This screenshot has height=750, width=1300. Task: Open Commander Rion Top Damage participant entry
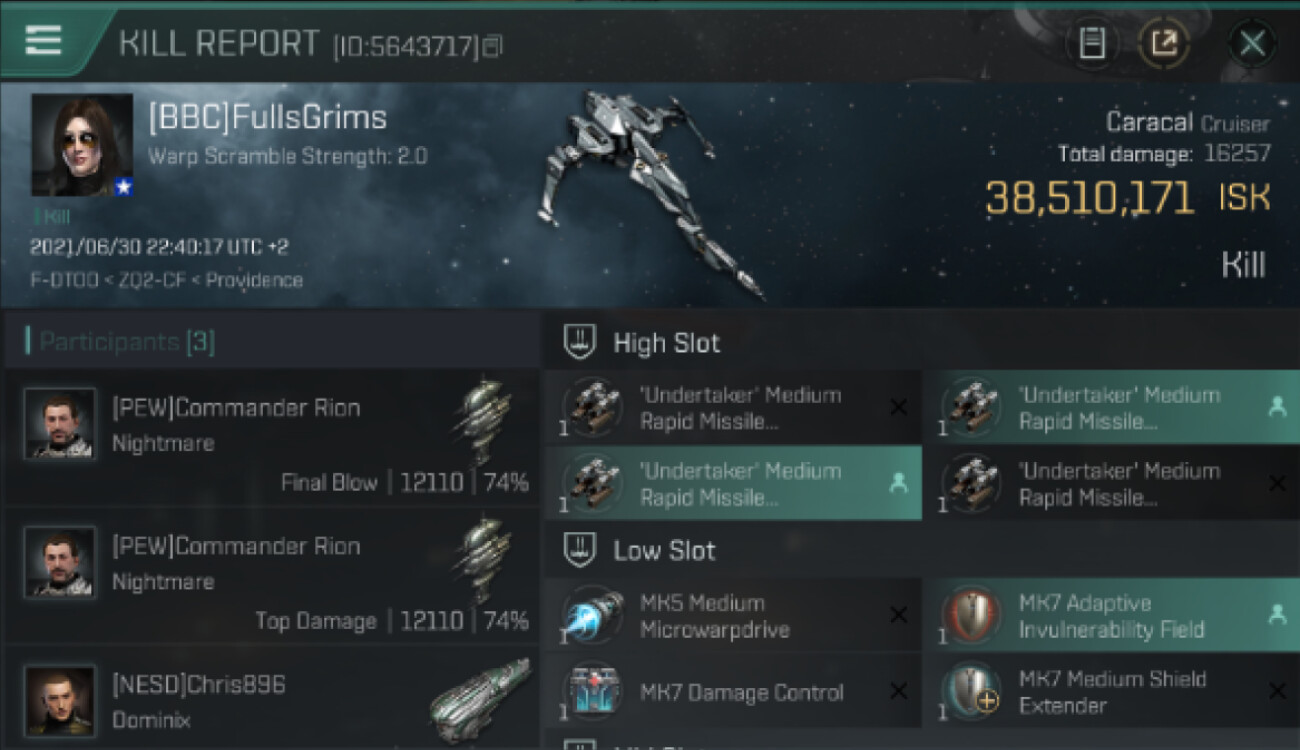270,576
